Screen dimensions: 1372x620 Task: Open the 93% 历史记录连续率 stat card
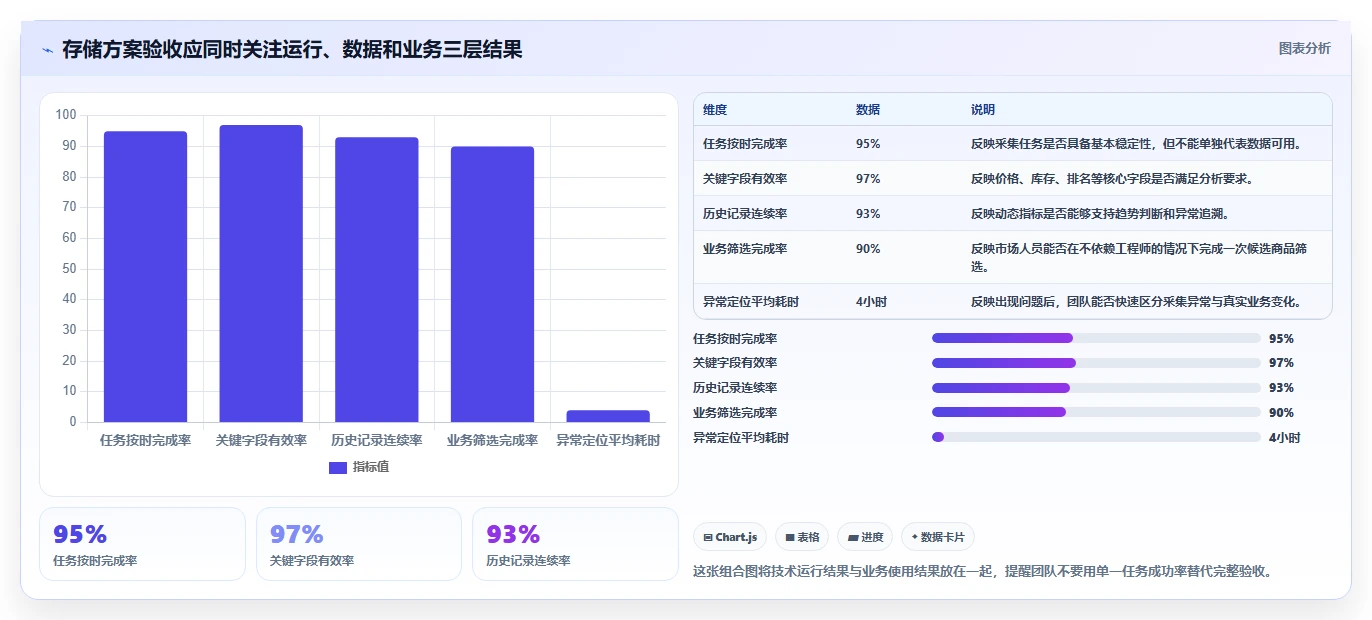(575, 544)
